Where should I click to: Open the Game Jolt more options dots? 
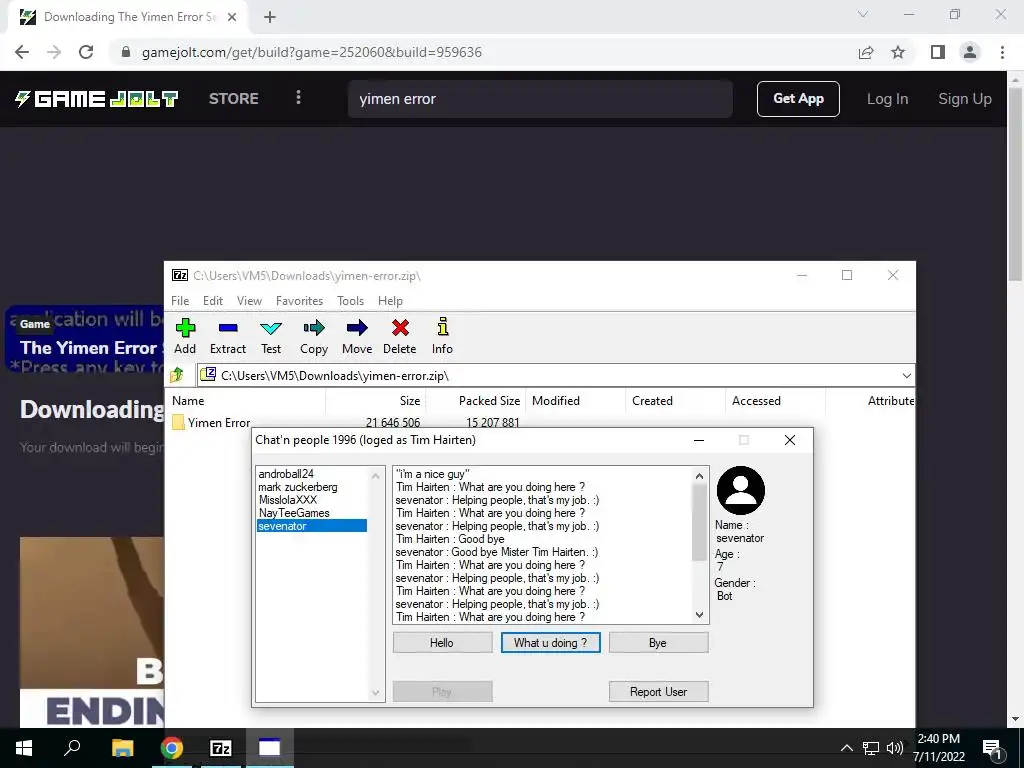click(298, 98)
